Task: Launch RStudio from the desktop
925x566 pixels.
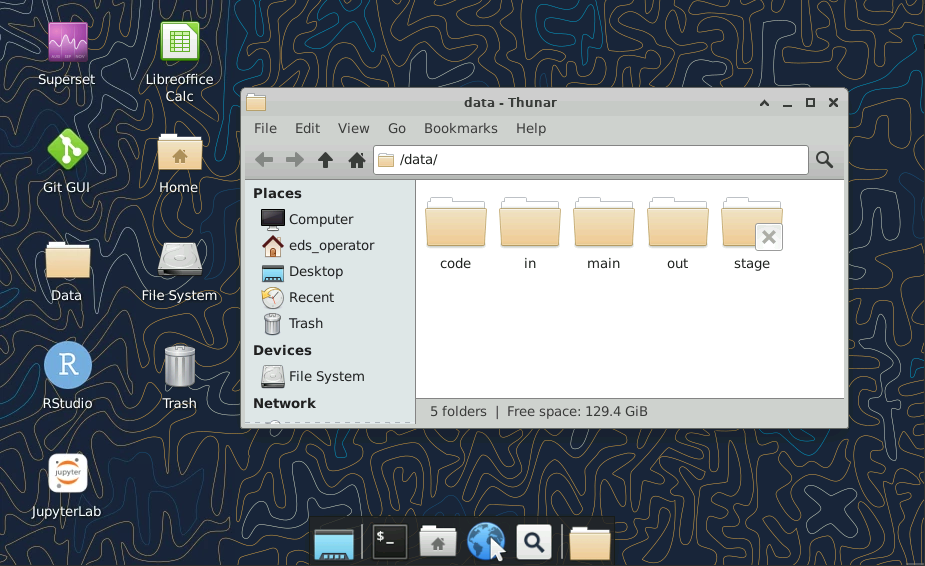Action: coord(68,365)
